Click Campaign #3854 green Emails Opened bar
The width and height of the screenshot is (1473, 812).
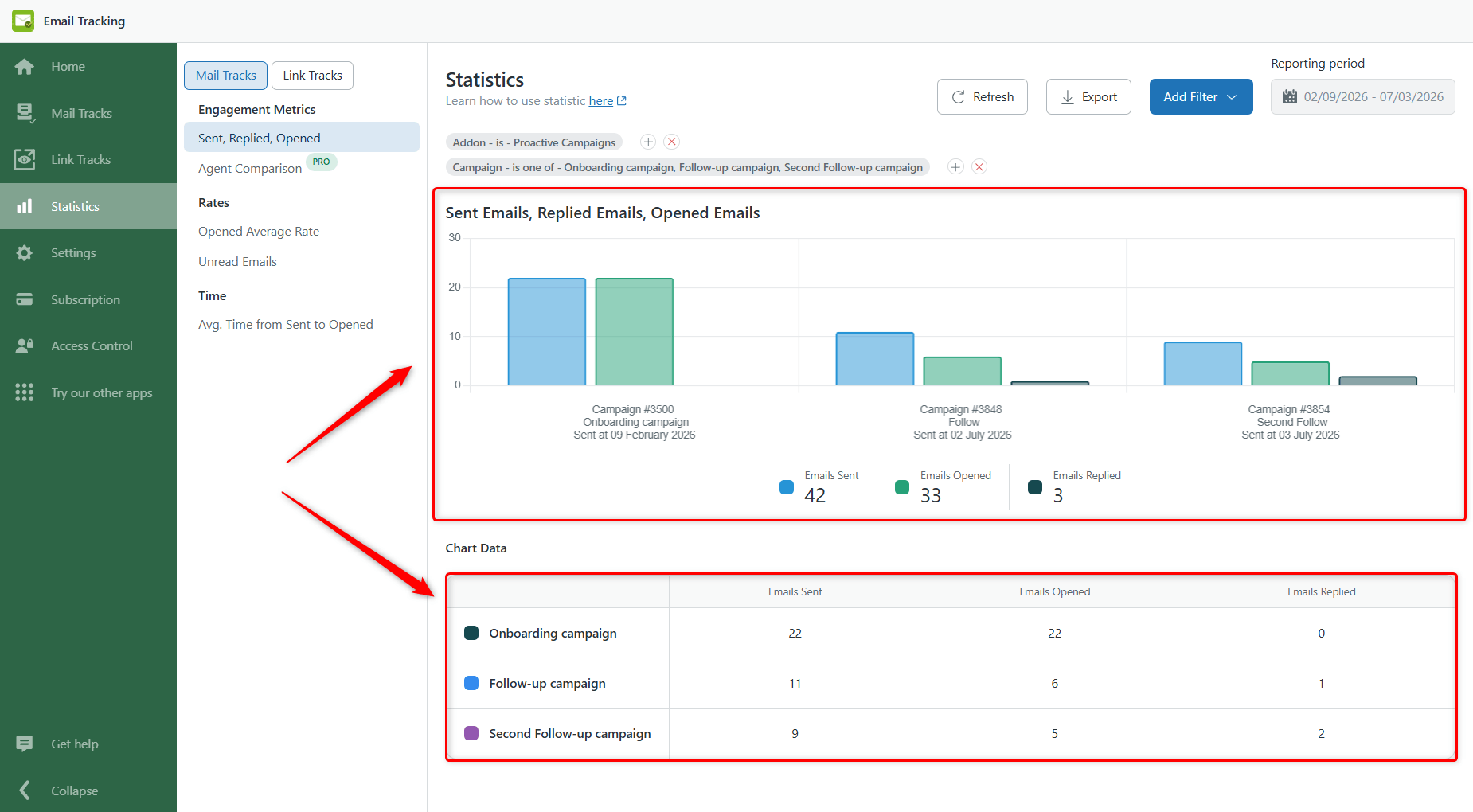click(x=1291, y=374)
